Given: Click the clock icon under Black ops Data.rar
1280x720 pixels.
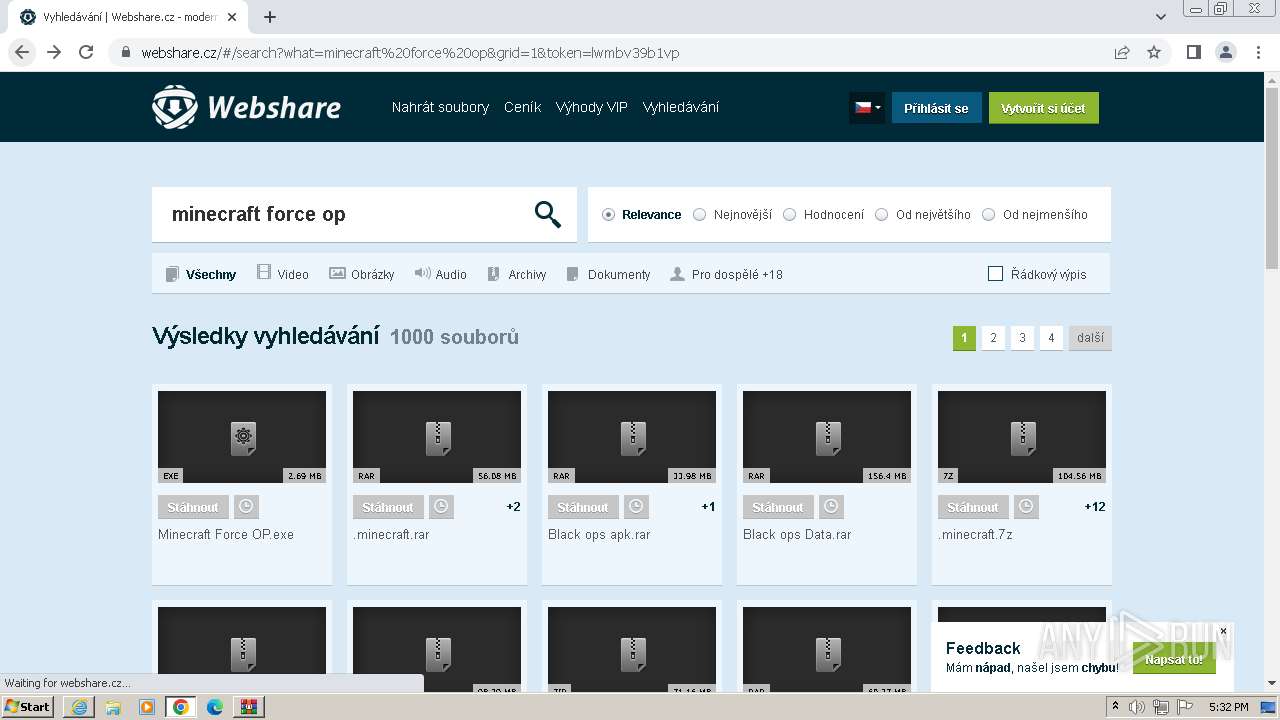Looking at the screenshot, I should (x=831, y=507).
